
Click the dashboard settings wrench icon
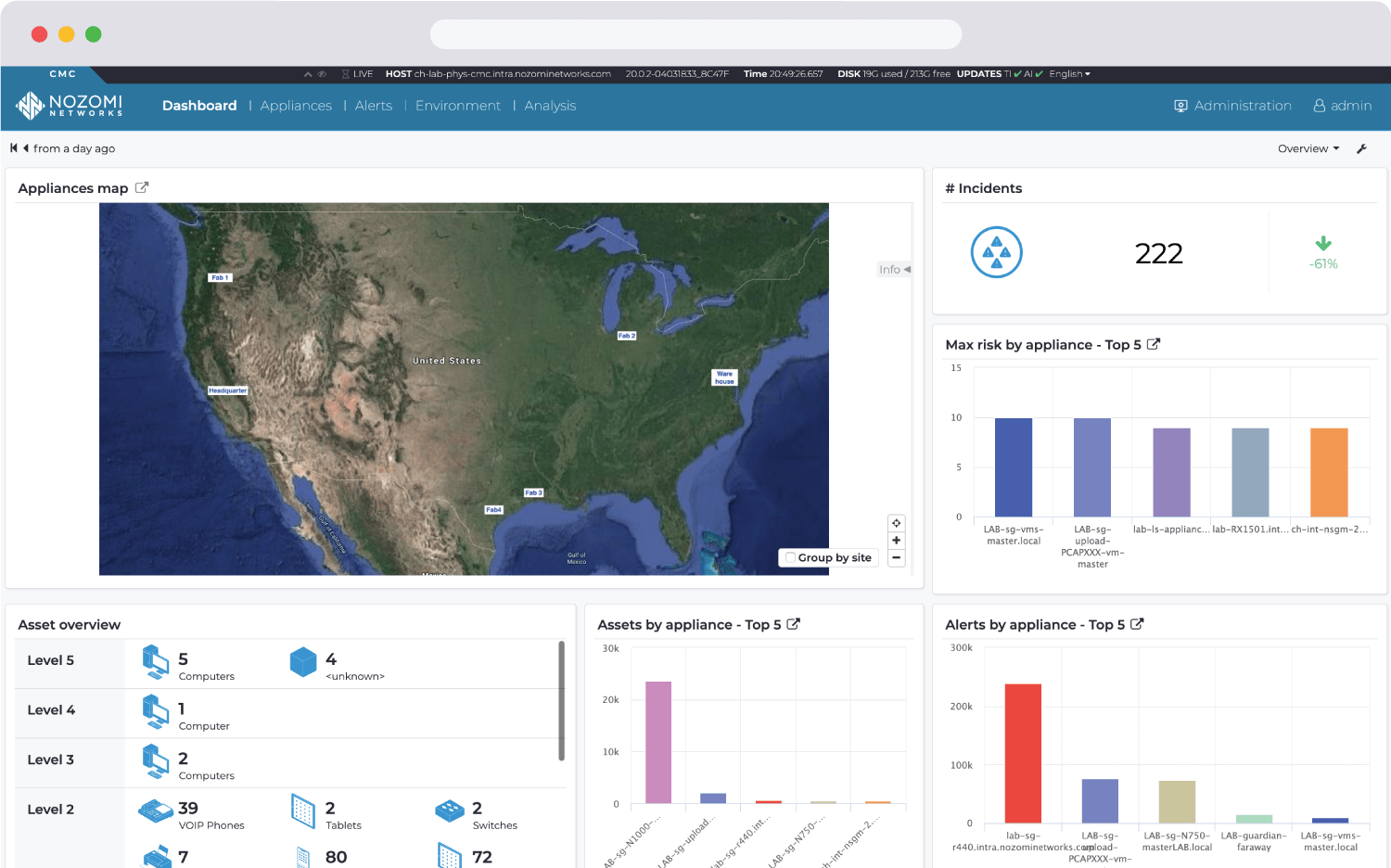pyautogui.click(x=1361, y=148)
